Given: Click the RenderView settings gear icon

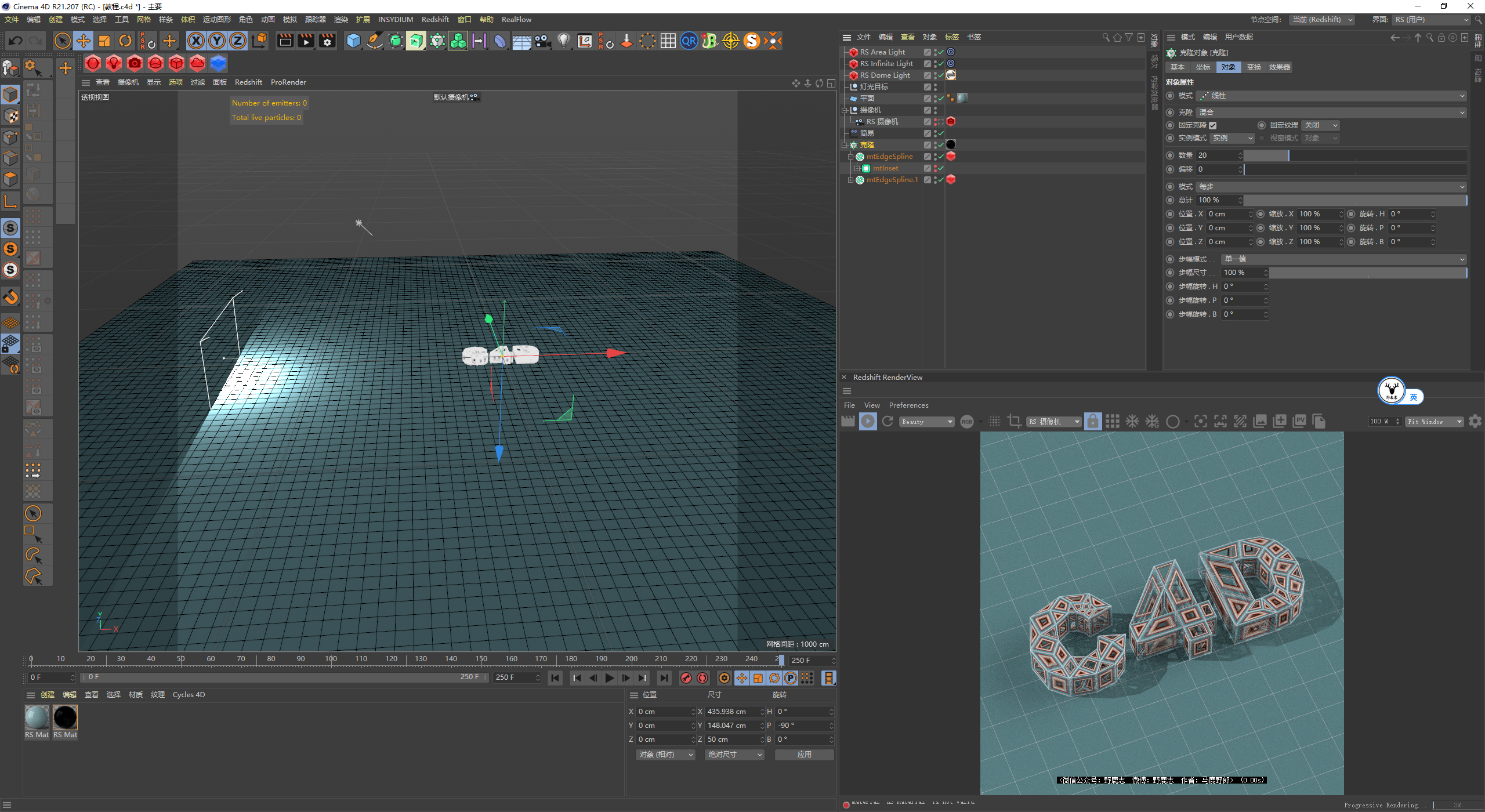Looking at the screenshot, I should coord(1475,422).
